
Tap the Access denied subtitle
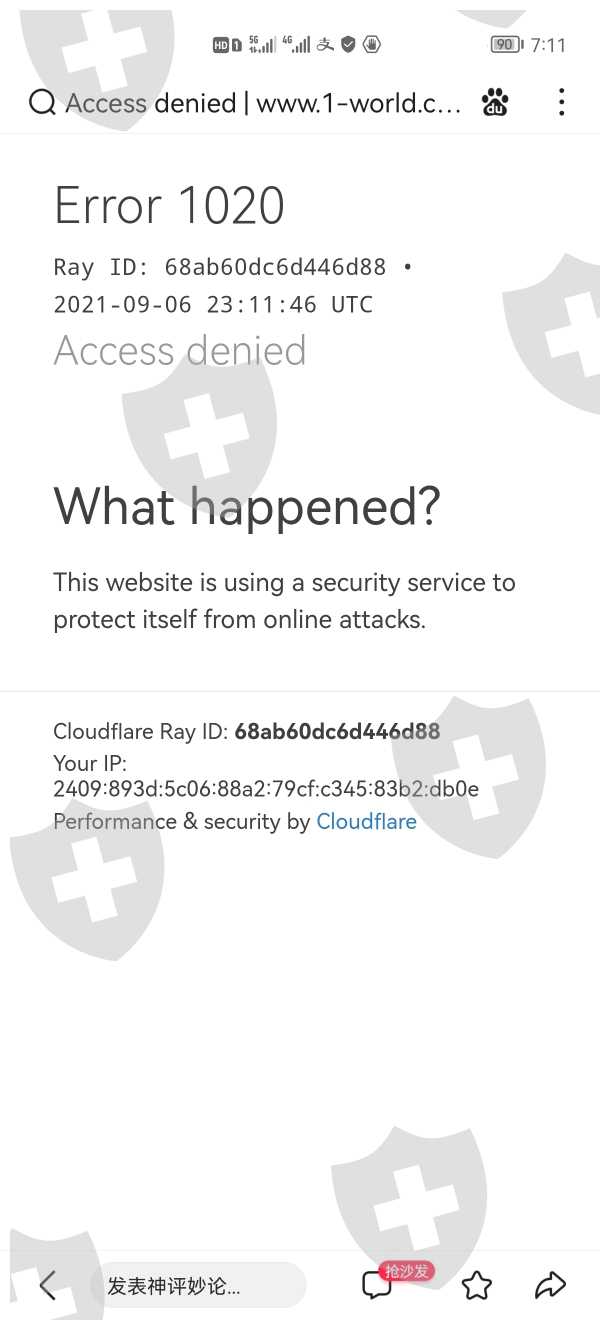tap(180, 351)
